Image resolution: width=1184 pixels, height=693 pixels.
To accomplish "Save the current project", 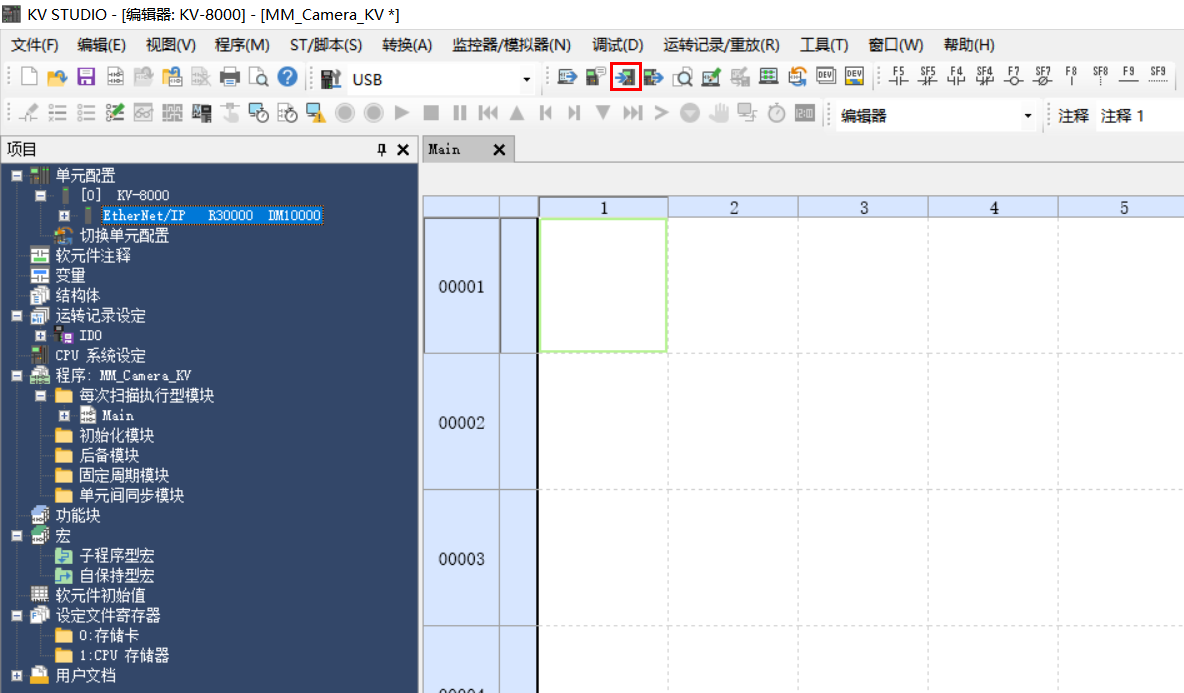I will click(86, 77).
